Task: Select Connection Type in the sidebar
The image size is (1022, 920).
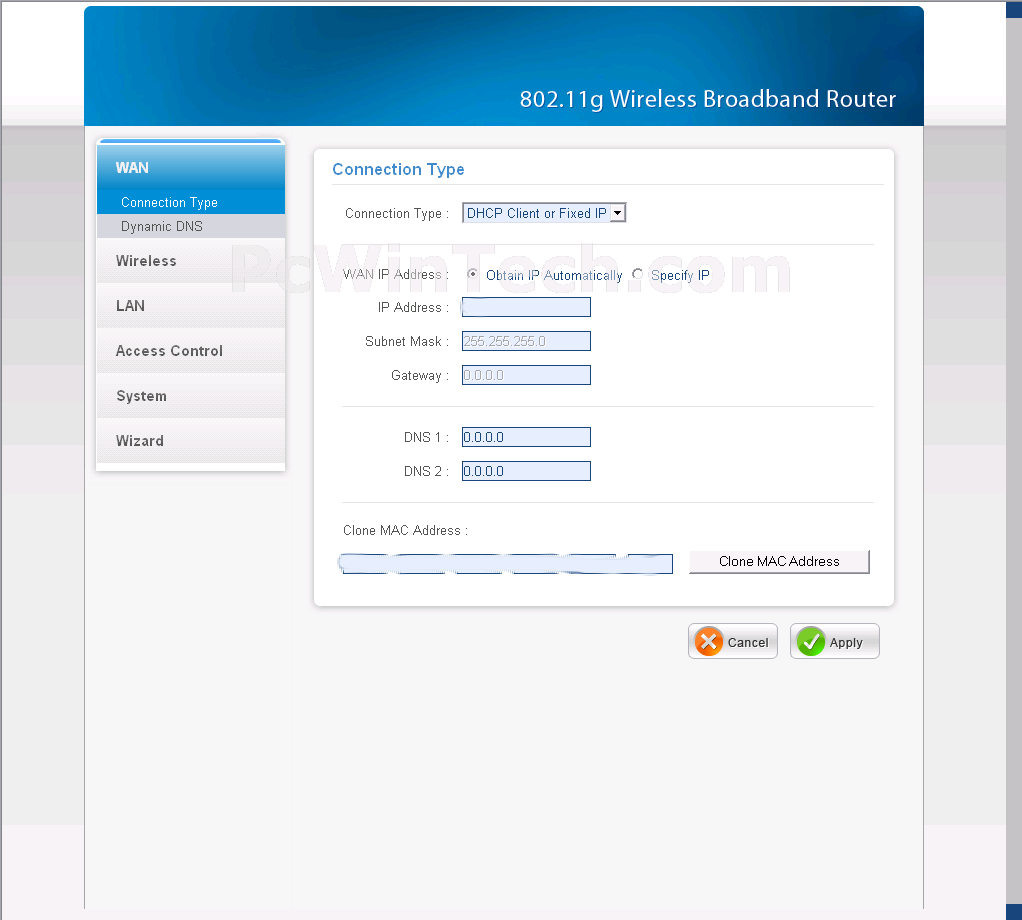Action: (190, 202)
